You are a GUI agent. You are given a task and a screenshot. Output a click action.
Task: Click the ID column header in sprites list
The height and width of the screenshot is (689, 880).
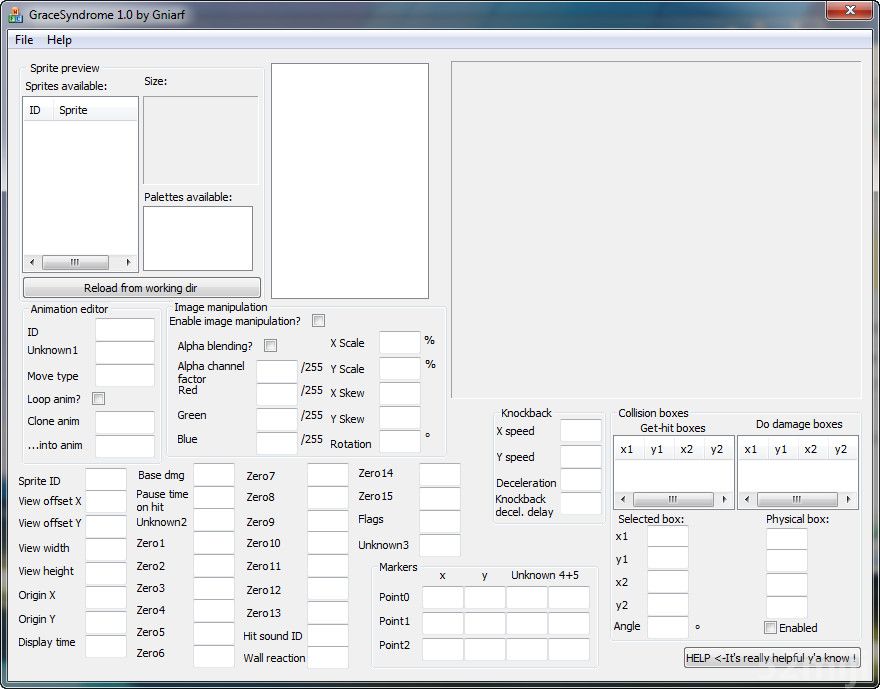tap(36, 110)
